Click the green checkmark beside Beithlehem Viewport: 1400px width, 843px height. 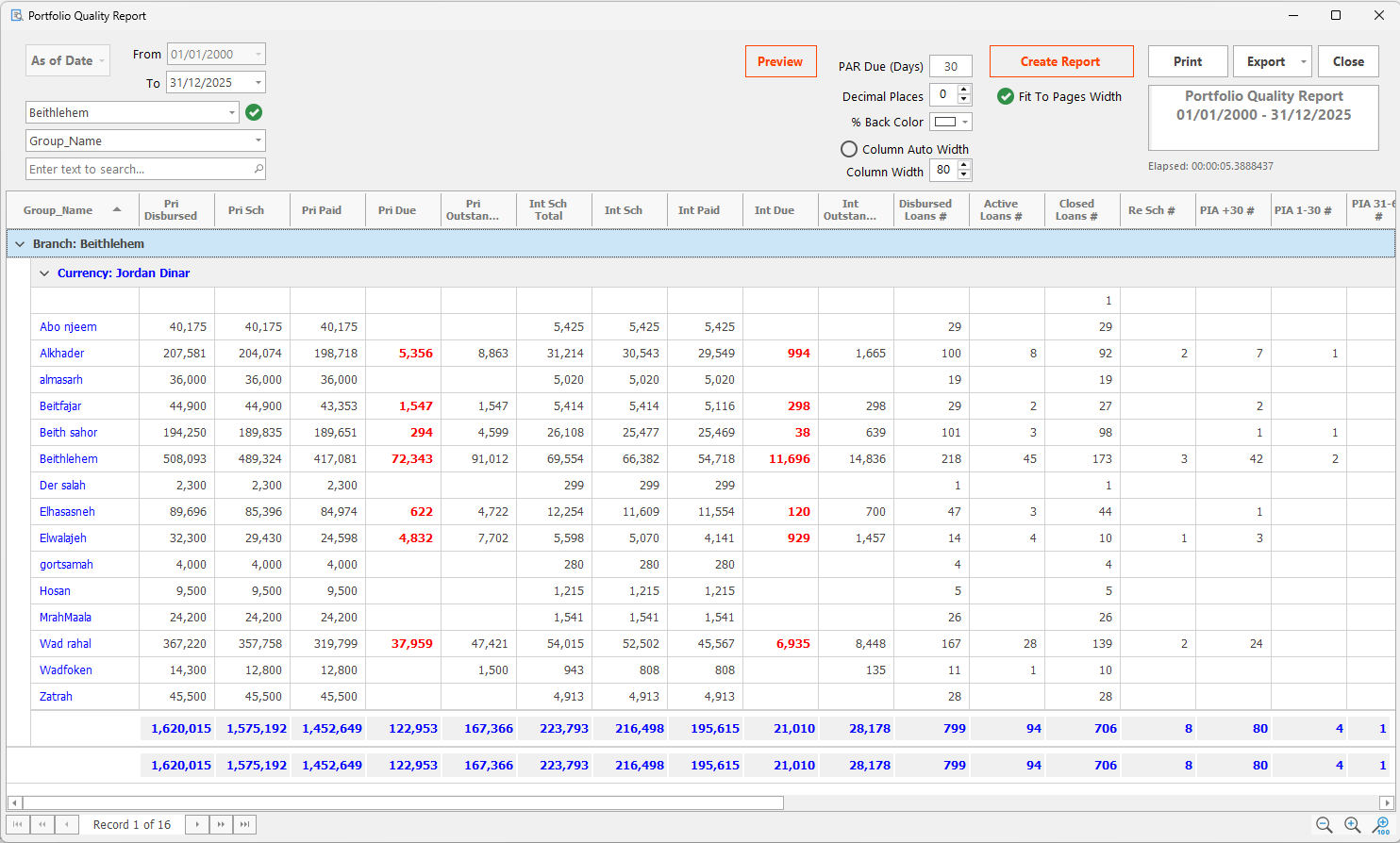[x=254, y=112]
